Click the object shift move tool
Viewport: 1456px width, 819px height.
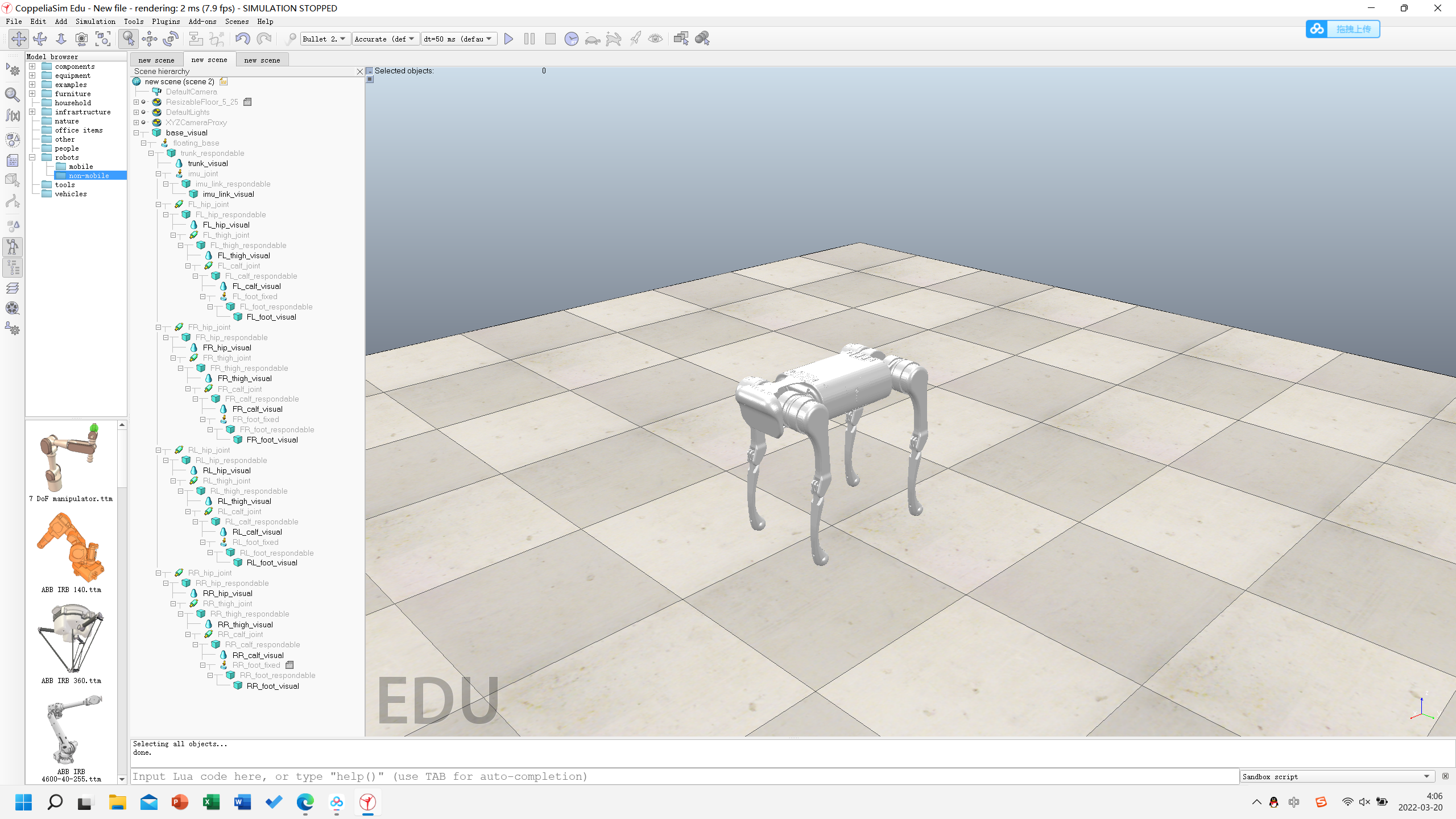tap(150, 39)
